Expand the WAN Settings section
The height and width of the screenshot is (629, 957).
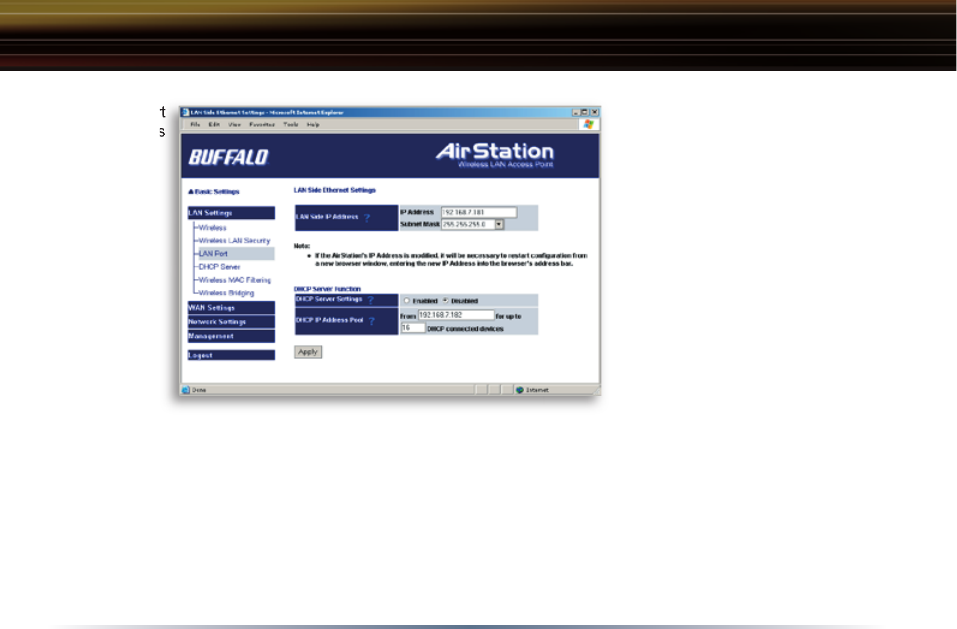pyautogui.click(x=231, y=307)
